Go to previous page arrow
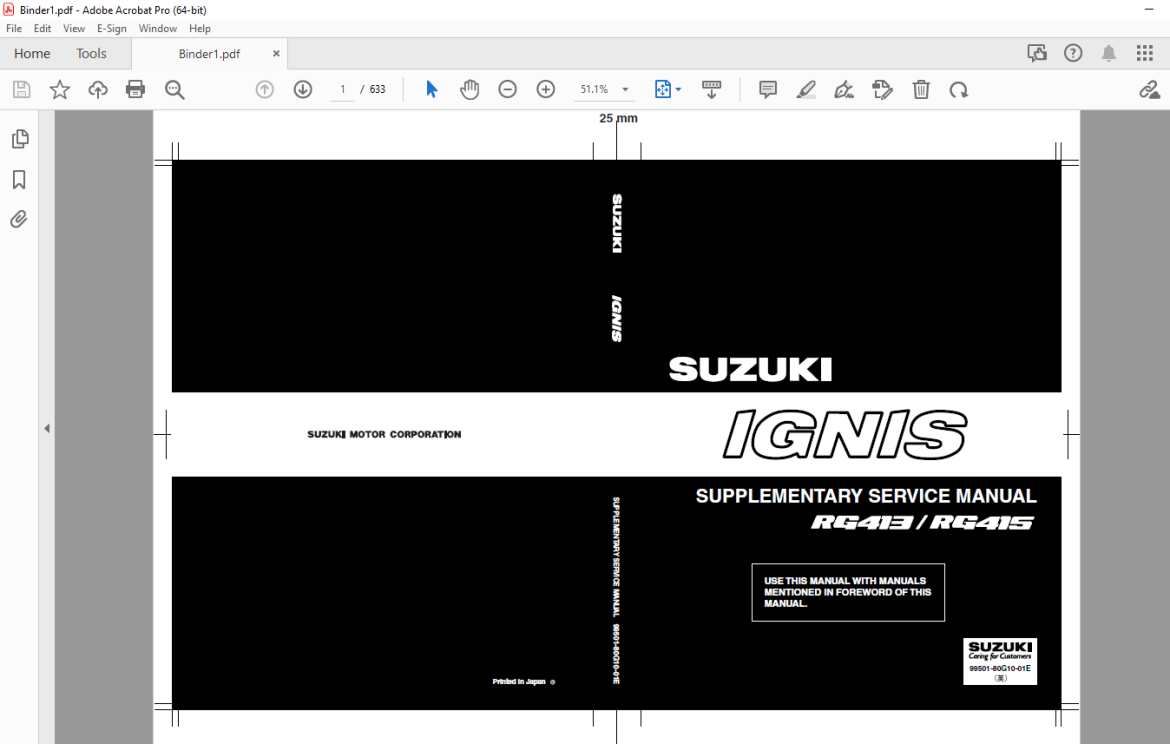Viewport: 1170px width, 744px height. 264,90
